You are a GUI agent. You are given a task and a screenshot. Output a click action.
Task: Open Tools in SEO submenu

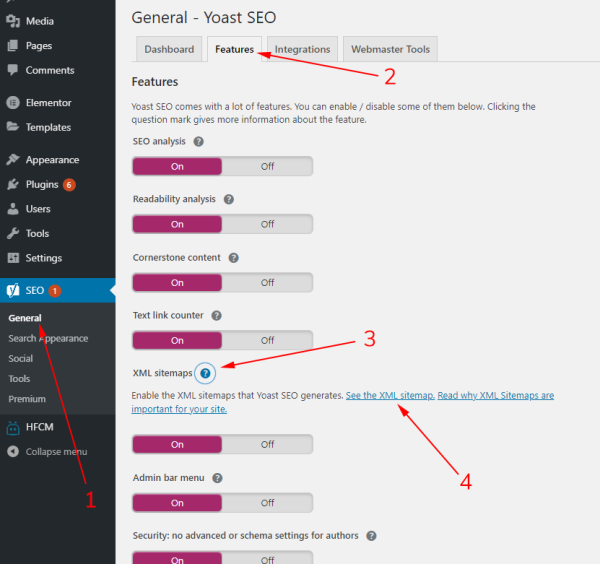[19, 379]
